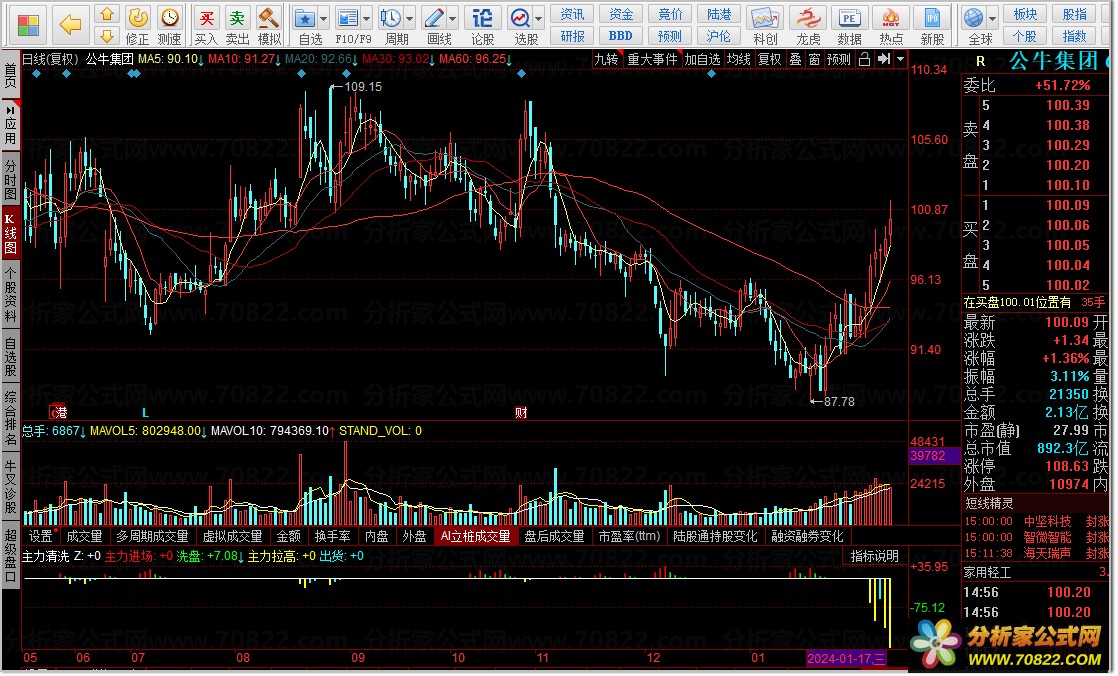Viewport: 1118px width, 676px height.
Task: Click the green 卖出 sell icon
Action: click(x=237, y=18)
